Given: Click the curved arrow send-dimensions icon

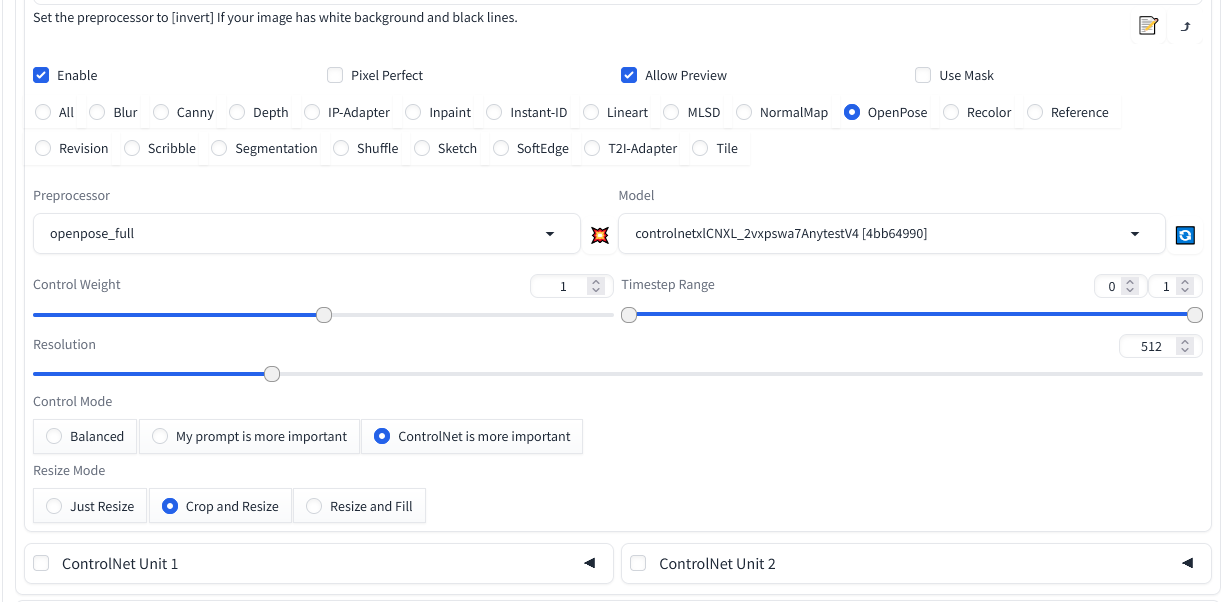Looking at the screenshot, I should pyautogui.click(x=1186, y=26).
